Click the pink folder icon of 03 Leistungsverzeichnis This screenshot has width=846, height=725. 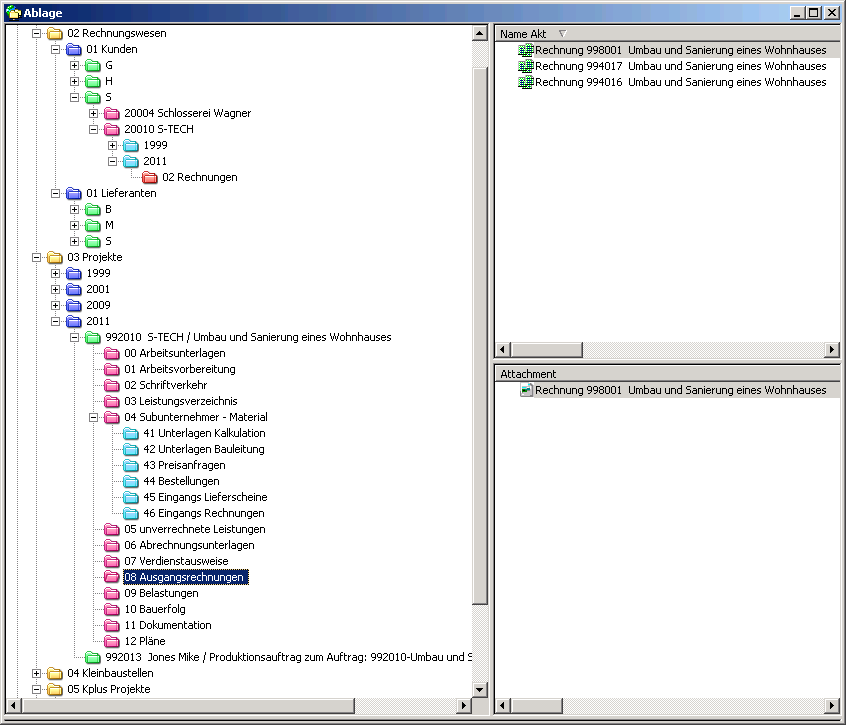112,401
